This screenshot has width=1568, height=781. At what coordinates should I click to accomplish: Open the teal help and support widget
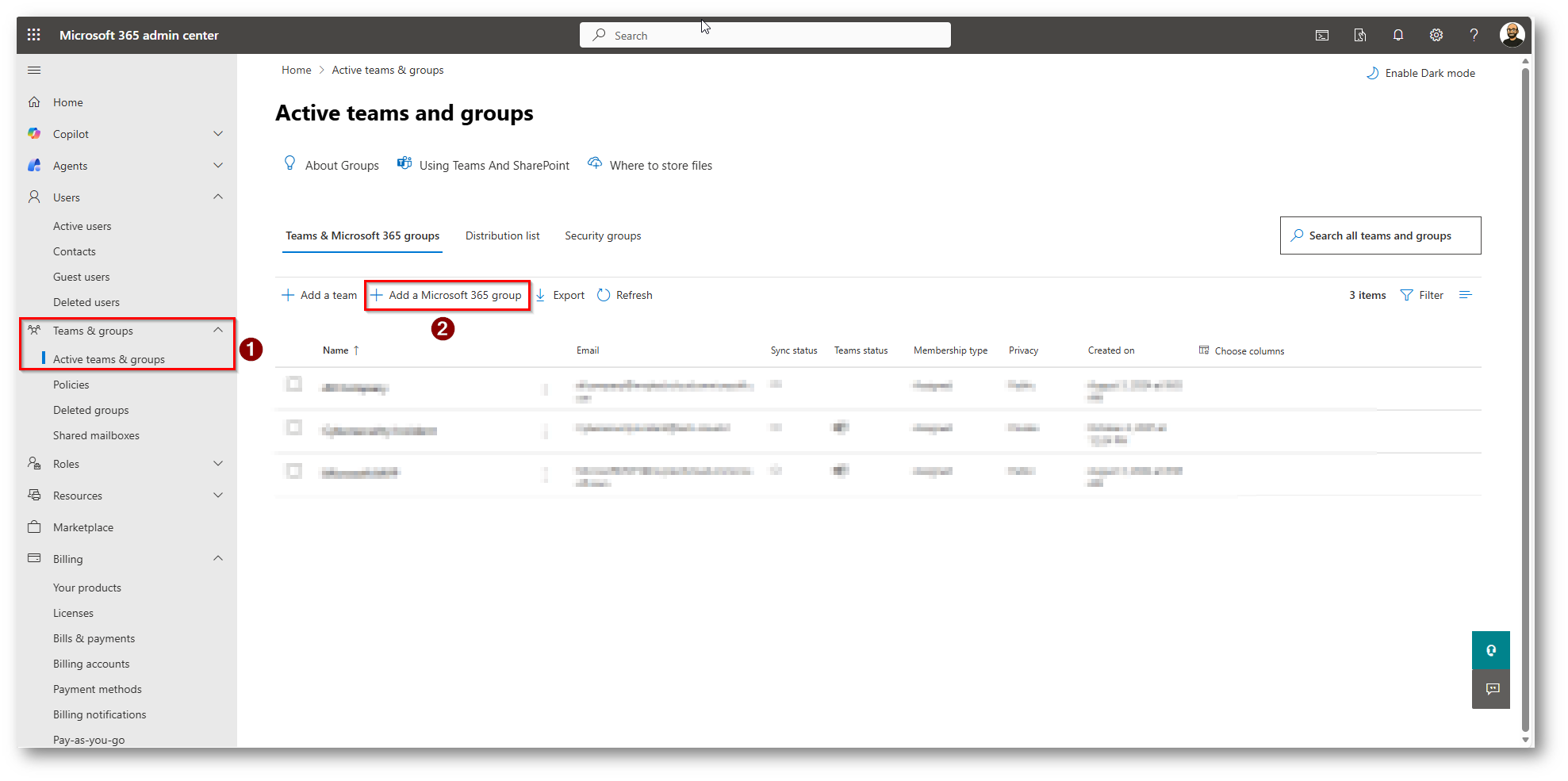tap(1491, 650)
